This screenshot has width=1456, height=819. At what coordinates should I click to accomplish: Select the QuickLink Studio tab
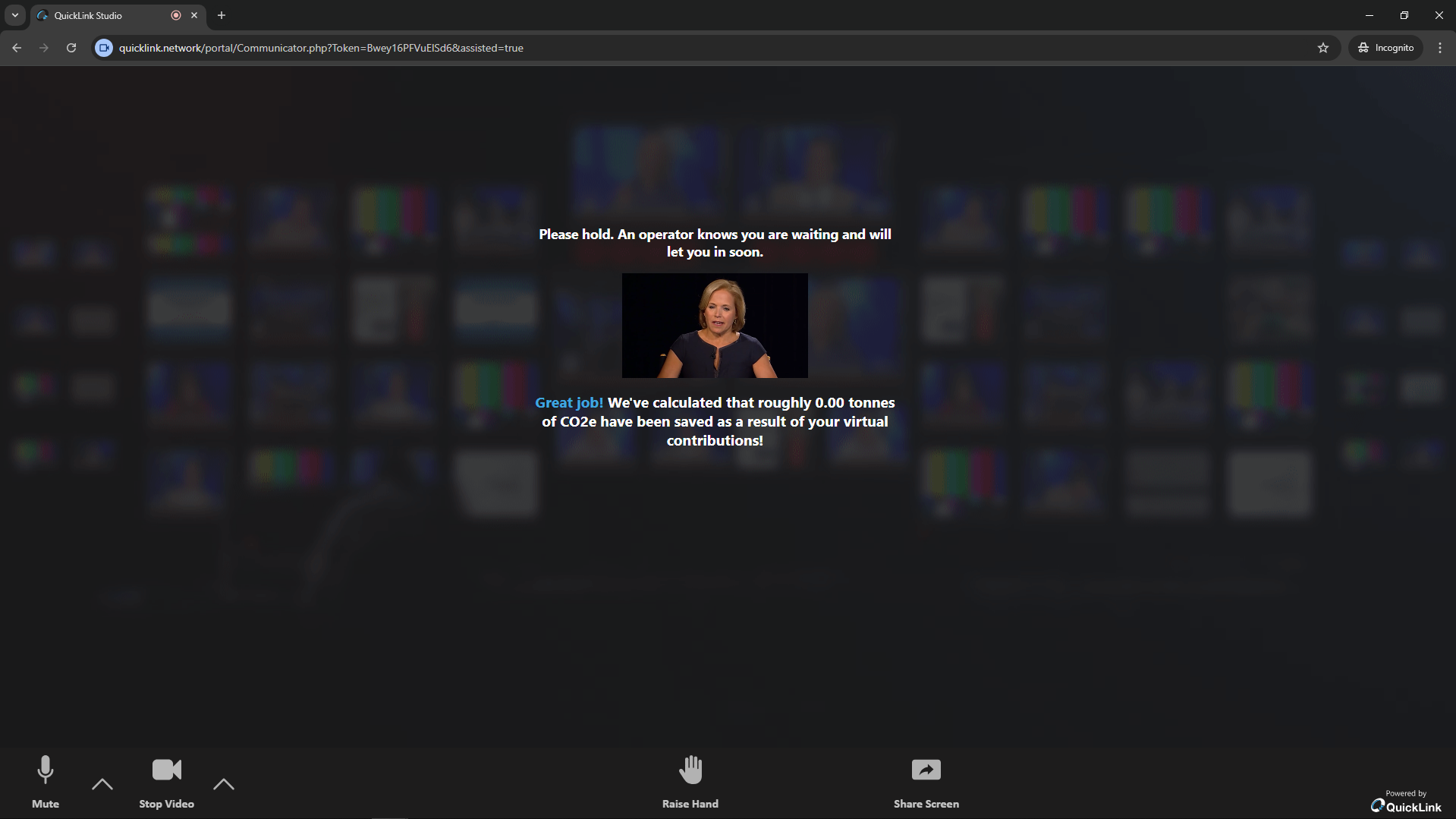(x=99, y=15)
